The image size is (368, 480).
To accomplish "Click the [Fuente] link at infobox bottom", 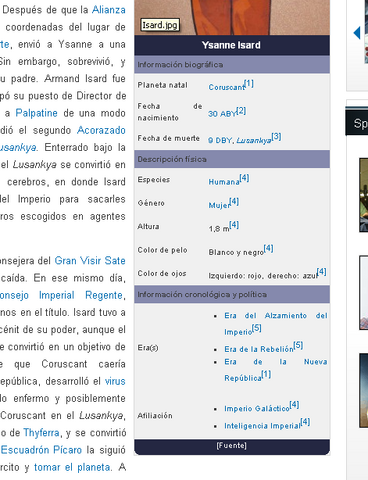I will (232, 445).
